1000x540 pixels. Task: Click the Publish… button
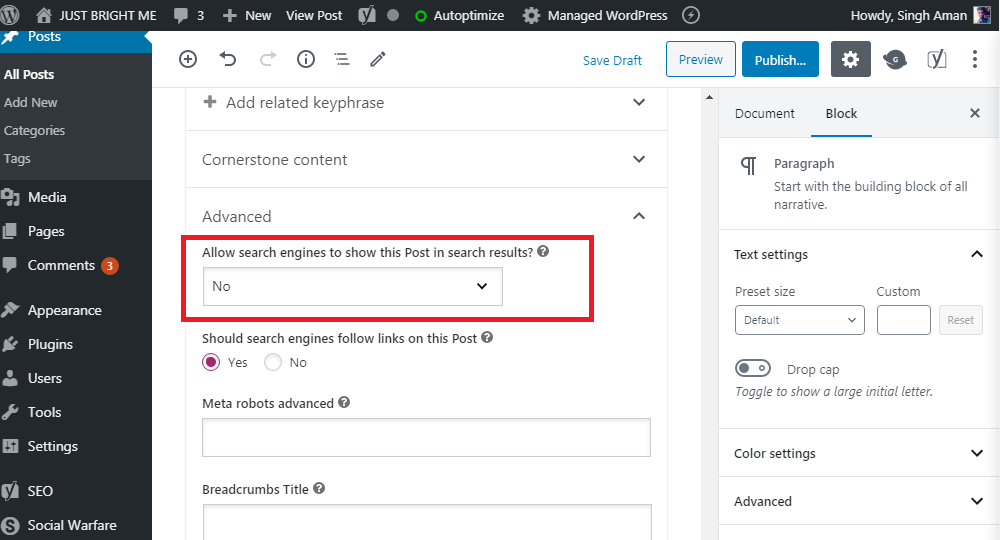(x=780, y=59)
